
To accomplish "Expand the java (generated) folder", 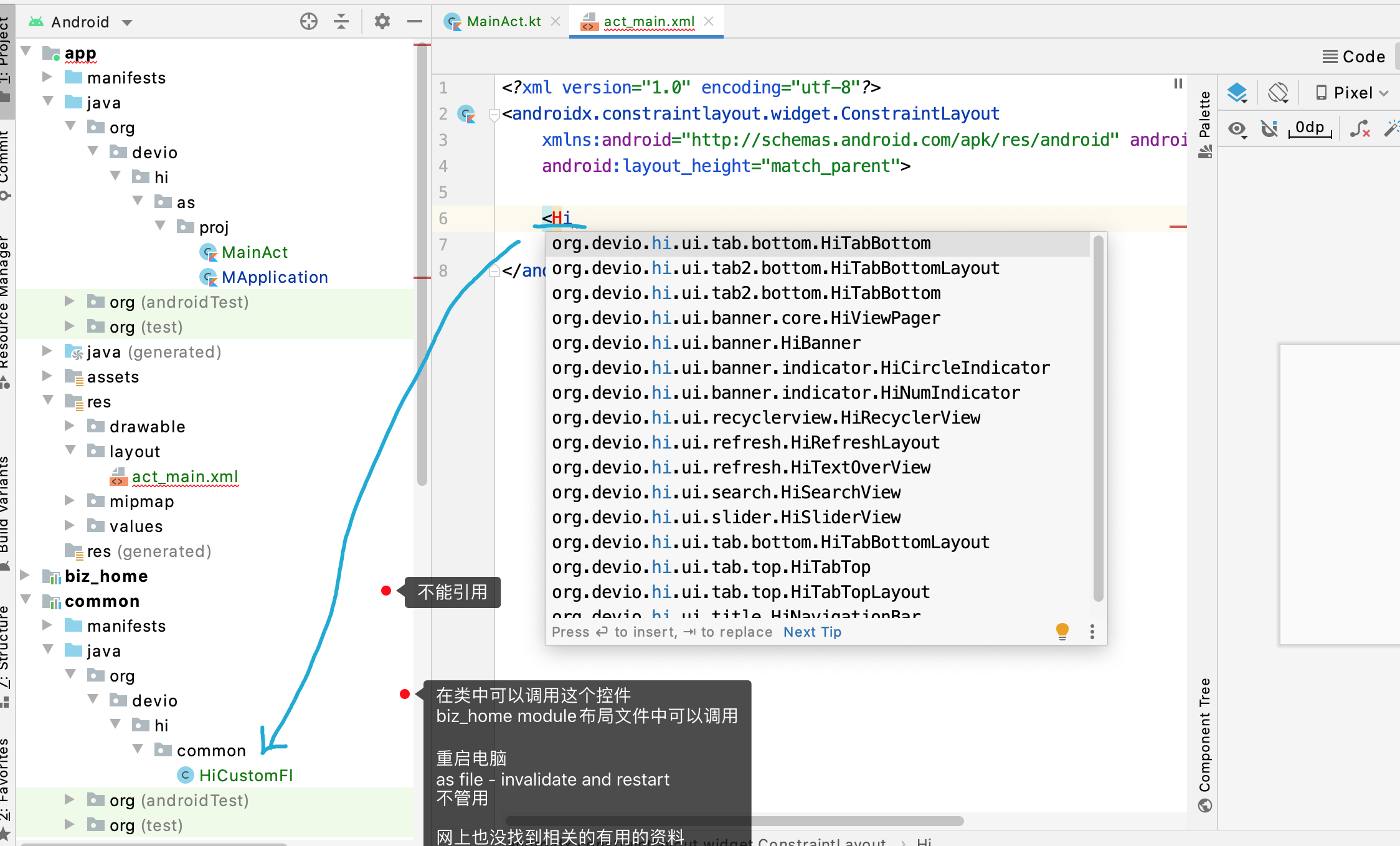I will click(x=47, y=351).
